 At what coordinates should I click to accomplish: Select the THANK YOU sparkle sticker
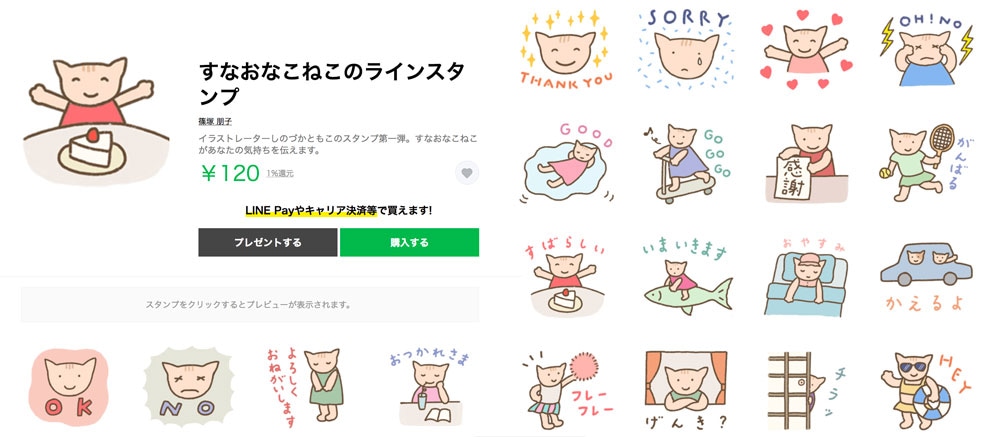click(566, 49)
